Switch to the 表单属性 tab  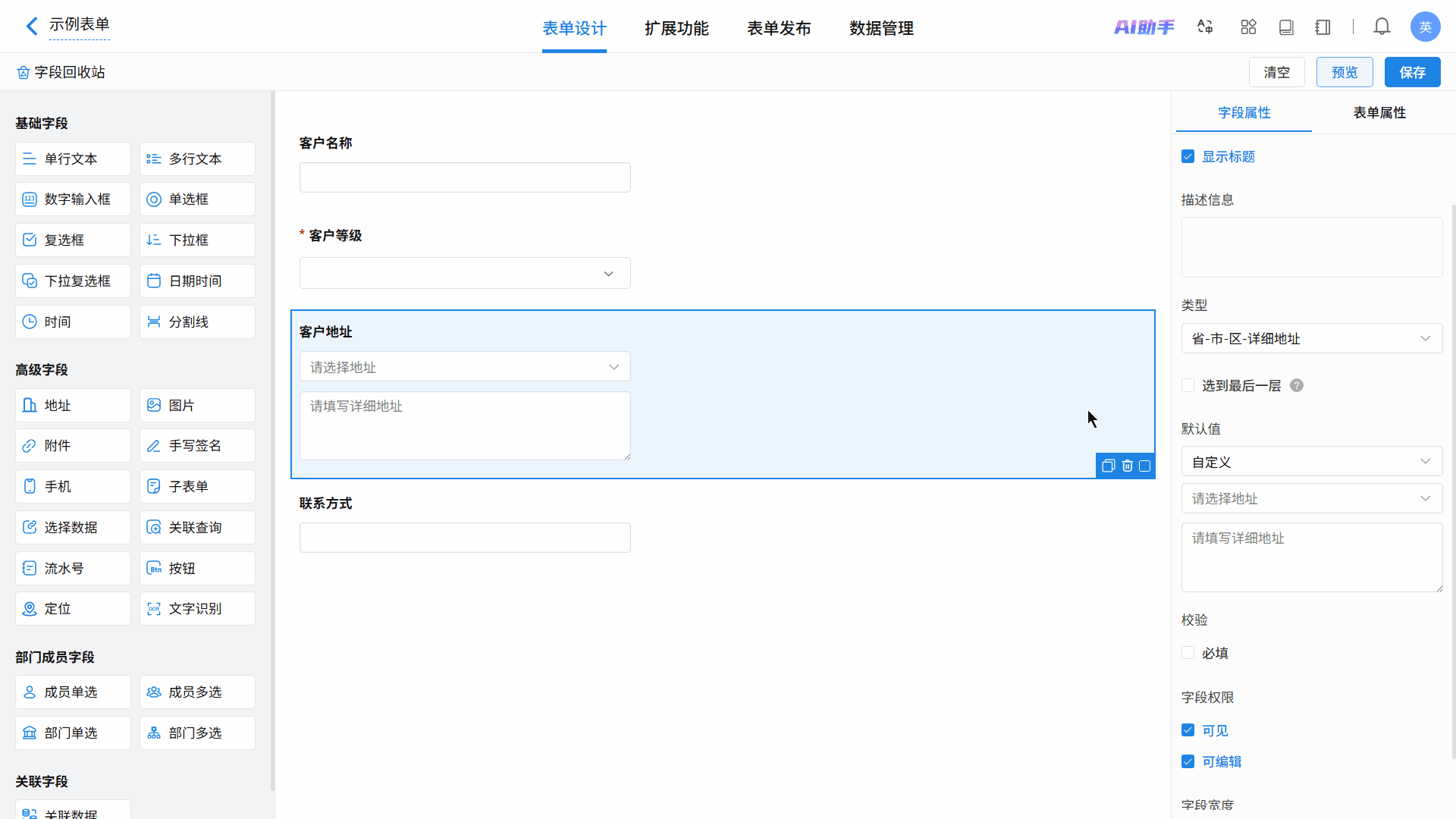[1379, 113]
